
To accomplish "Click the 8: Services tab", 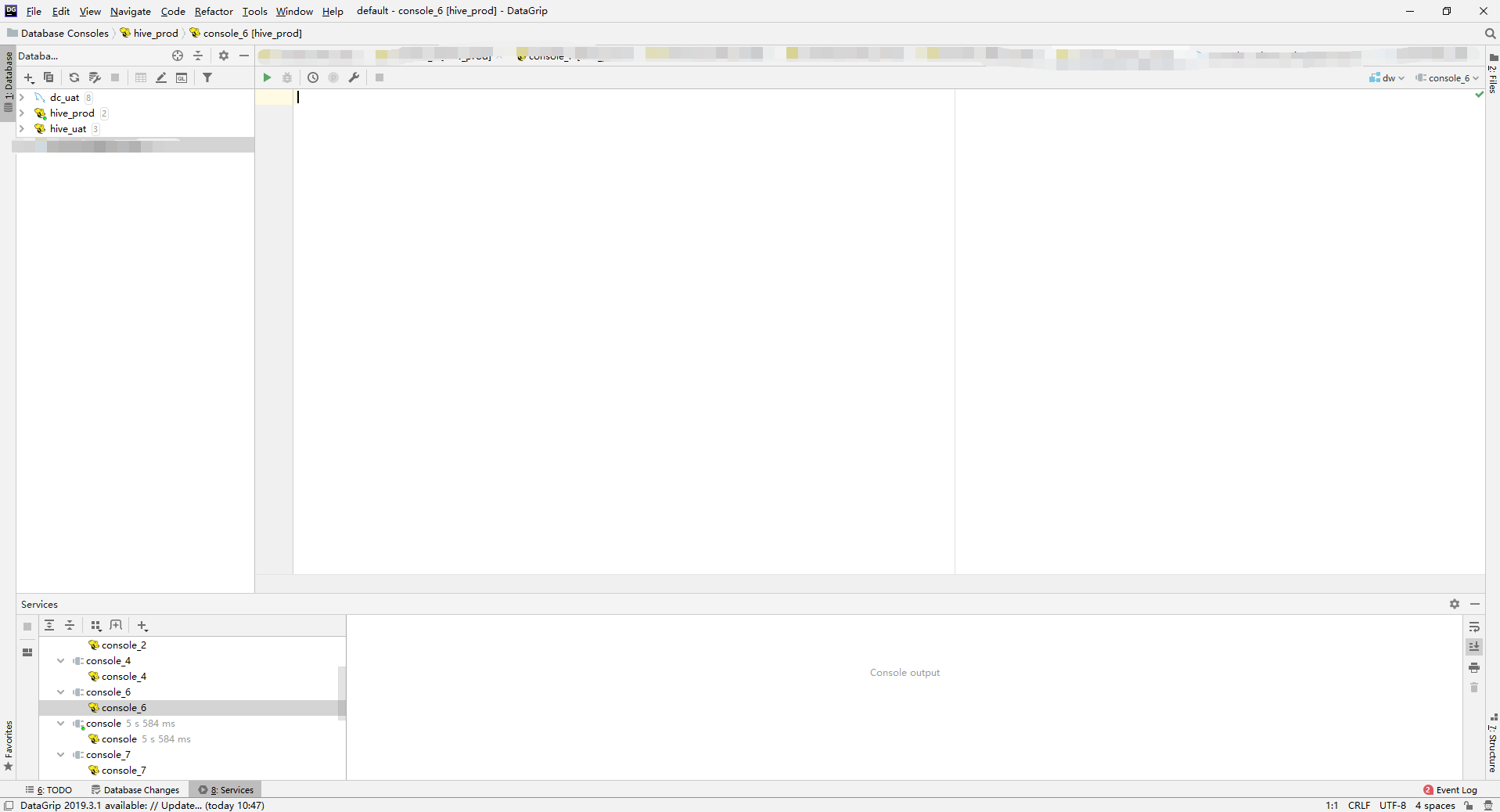I will [225, 789].
